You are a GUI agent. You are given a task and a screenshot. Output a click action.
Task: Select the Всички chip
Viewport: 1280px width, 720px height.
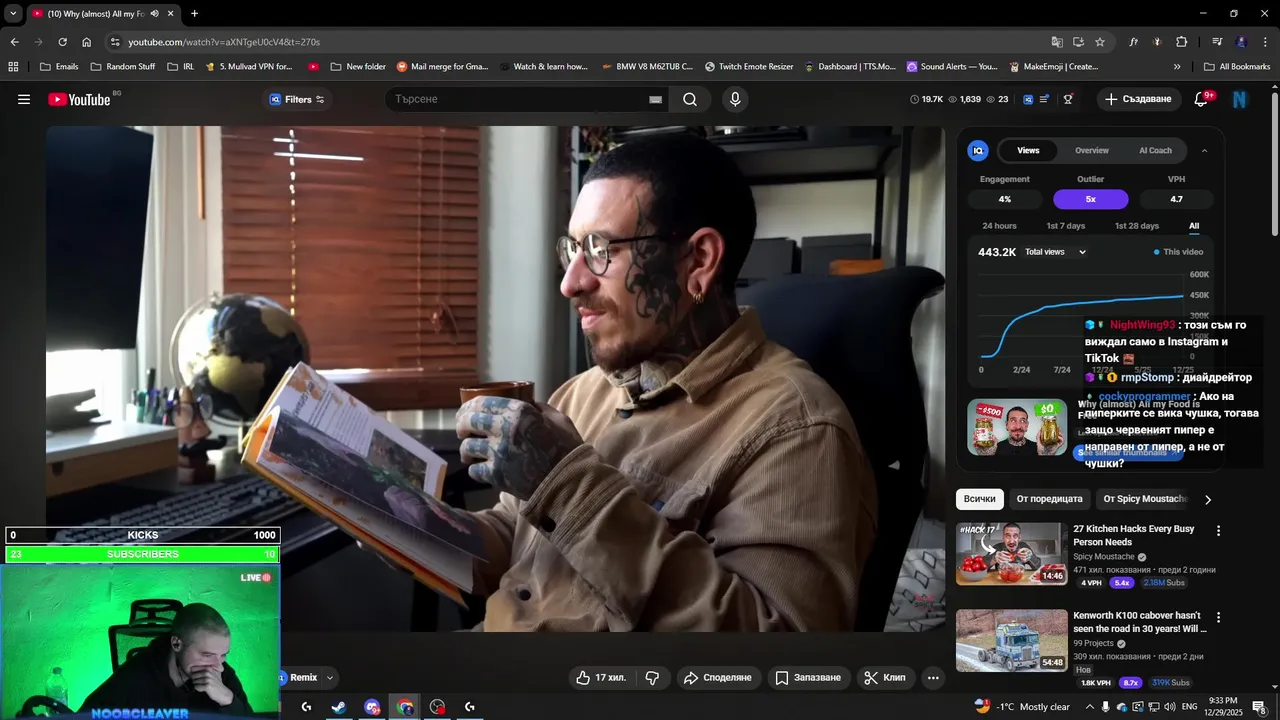point(980,499)
